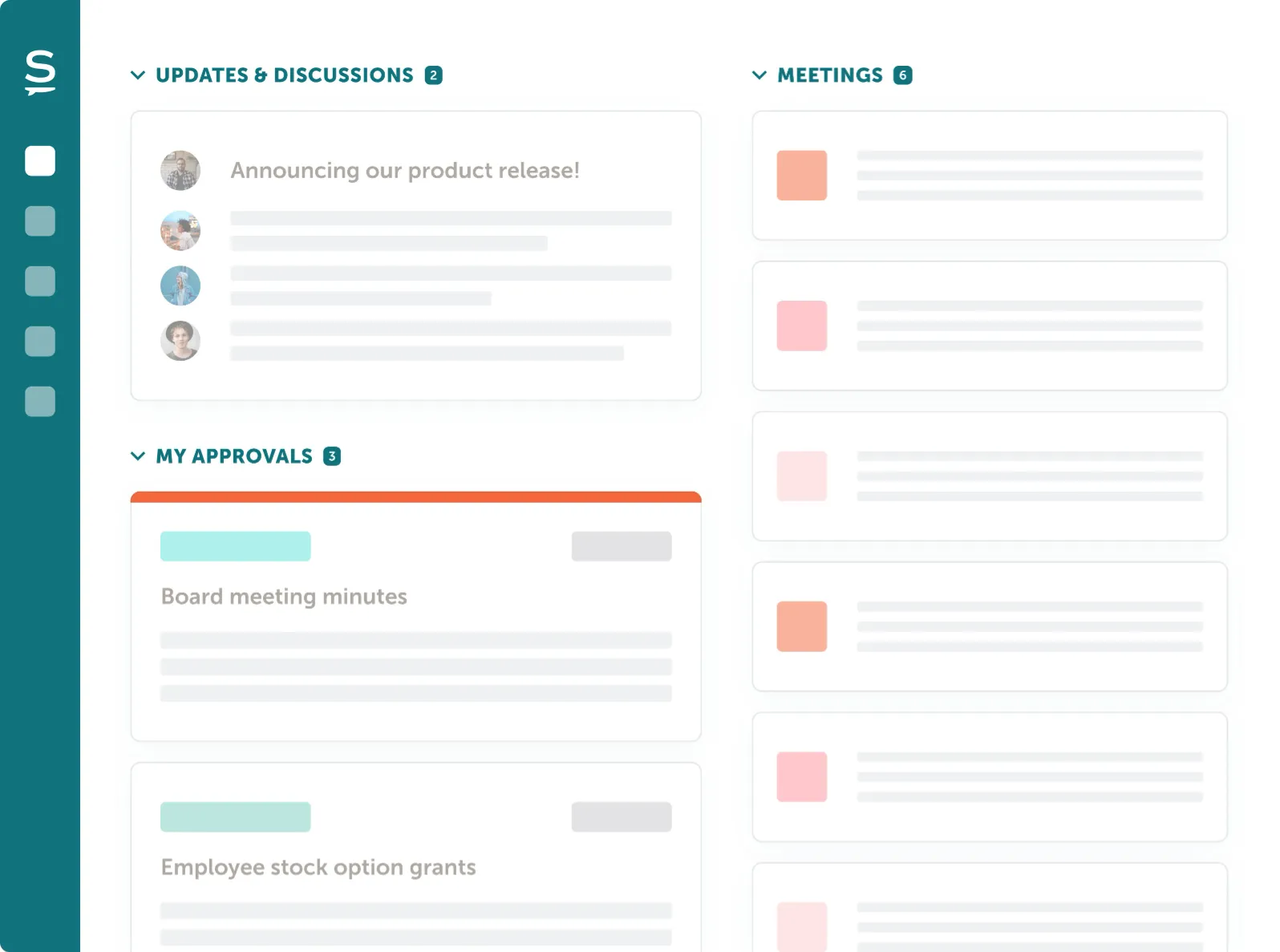Click the gray button on Board meeting card

click(622, 546)
